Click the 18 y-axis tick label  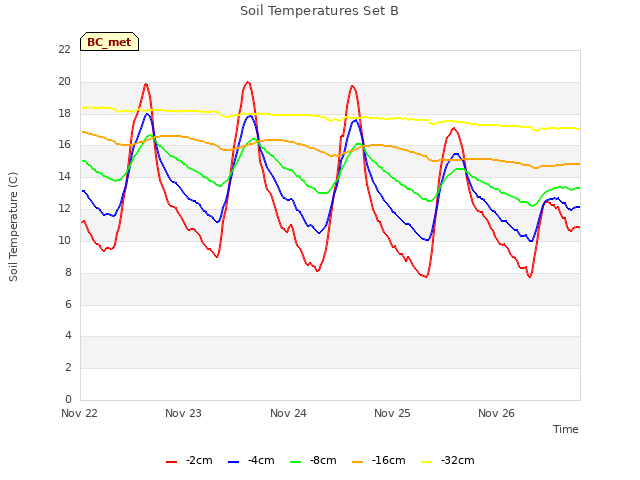64,113
